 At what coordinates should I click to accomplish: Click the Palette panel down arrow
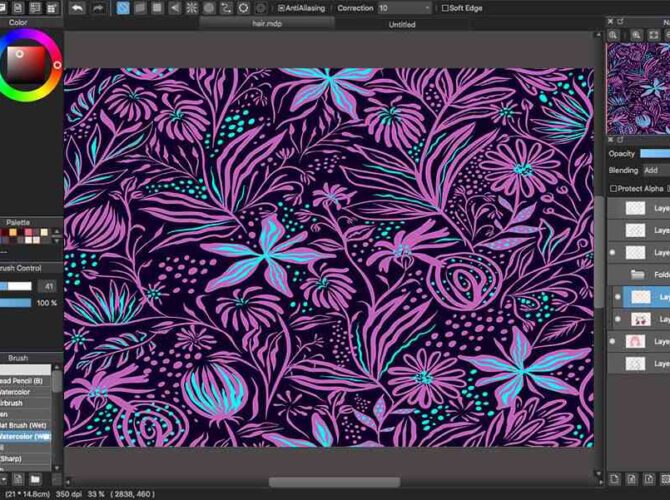point(56,241)
